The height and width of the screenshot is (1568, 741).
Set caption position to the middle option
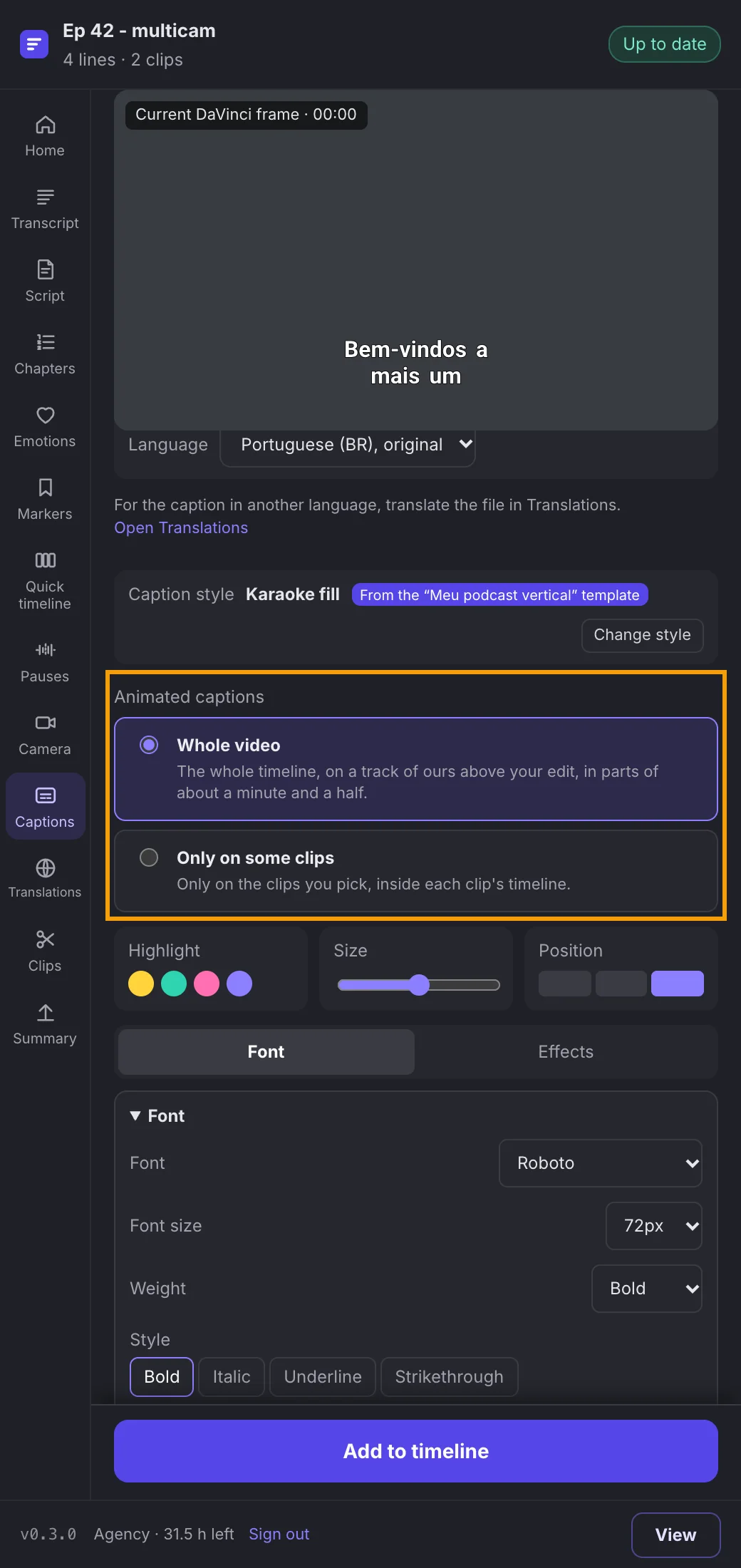[x=621, y=984]
